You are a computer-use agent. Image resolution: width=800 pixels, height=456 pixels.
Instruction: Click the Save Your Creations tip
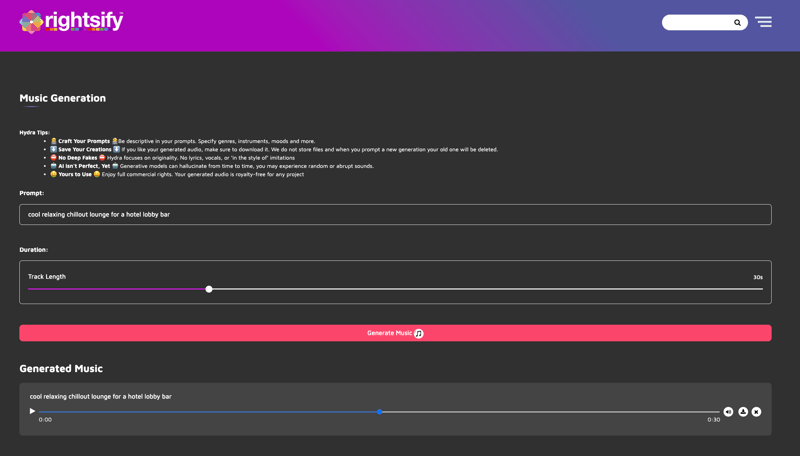pos(274,149)
